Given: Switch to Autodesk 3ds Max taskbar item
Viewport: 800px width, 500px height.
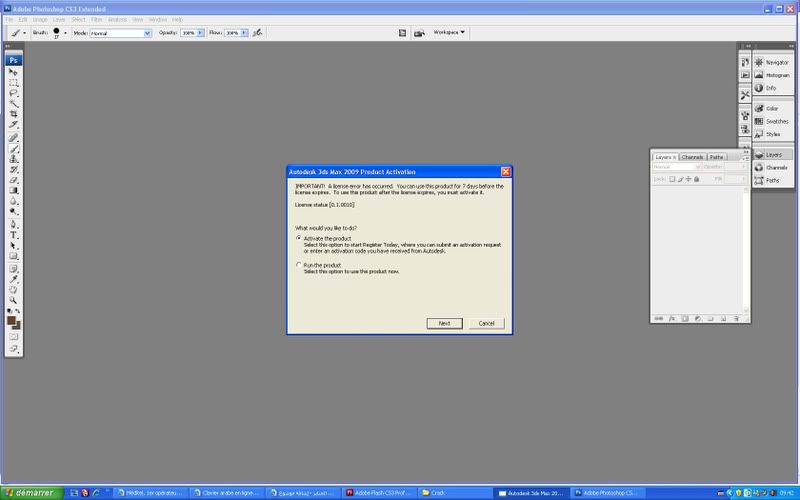Looking at the screenshot, I should tap(531, 493).
